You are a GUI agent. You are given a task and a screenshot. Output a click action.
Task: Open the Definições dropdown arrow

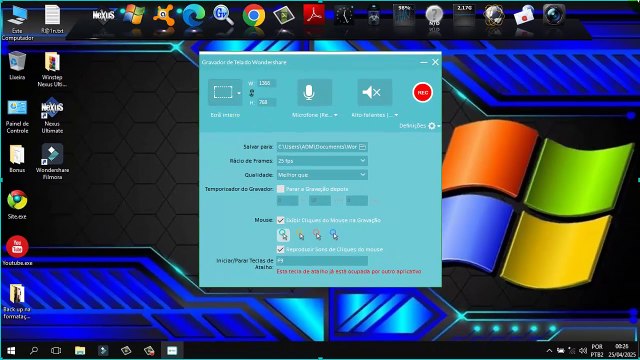point(439,127)
